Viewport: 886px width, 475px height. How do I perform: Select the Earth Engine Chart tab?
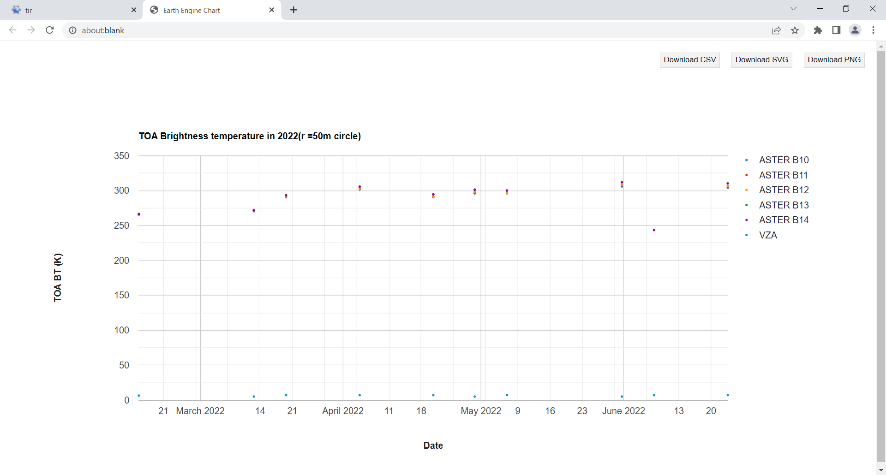point(205,9)
